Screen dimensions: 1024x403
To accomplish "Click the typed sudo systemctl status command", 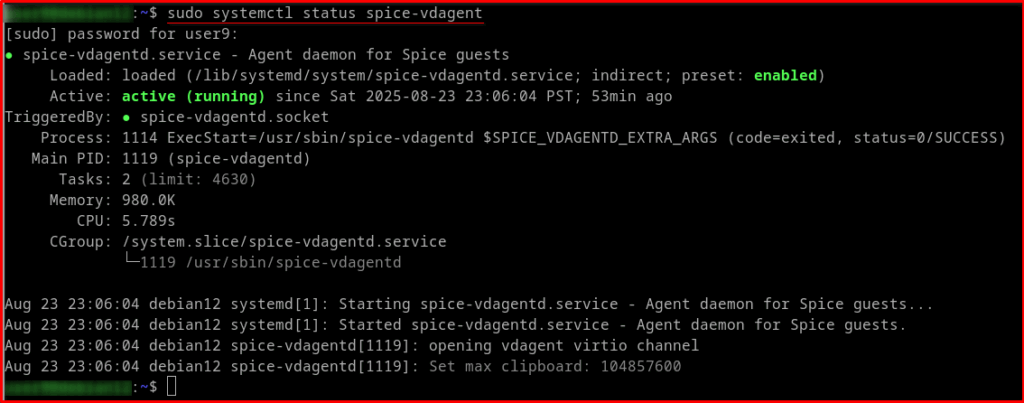I will (325, 13).
